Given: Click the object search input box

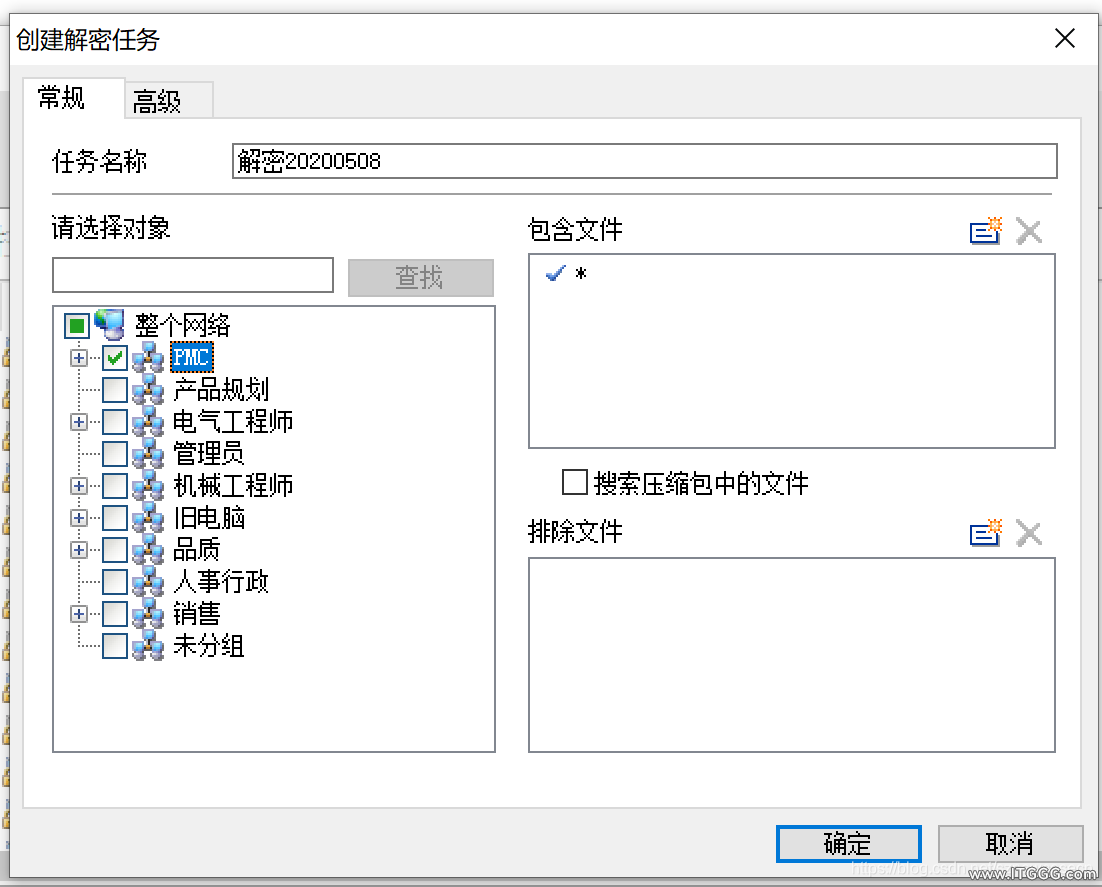Looking at the screenshot, I should point(193,275).
